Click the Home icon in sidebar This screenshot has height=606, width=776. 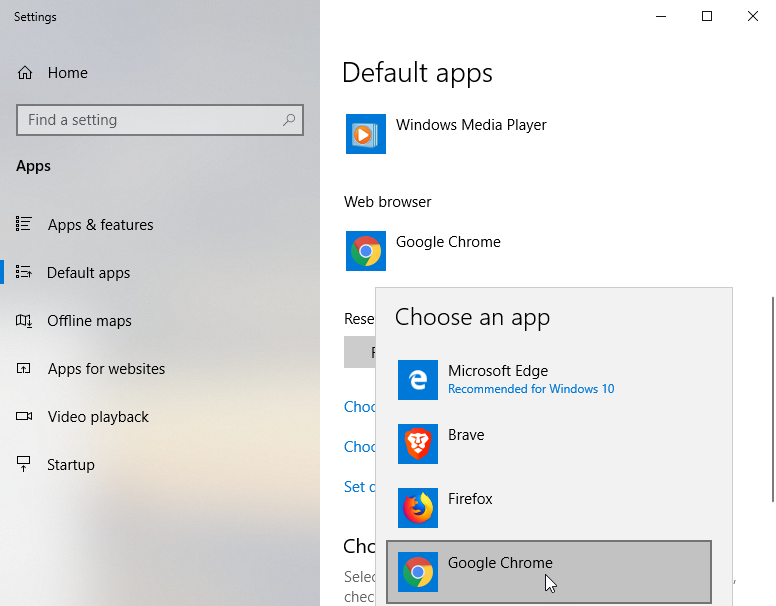point(25,73)
